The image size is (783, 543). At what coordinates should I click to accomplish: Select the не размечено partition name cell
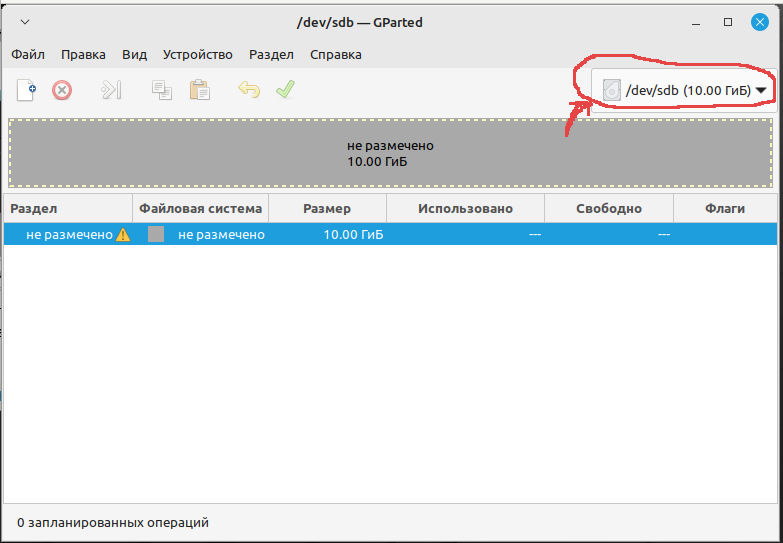click(x=69, y=235)
